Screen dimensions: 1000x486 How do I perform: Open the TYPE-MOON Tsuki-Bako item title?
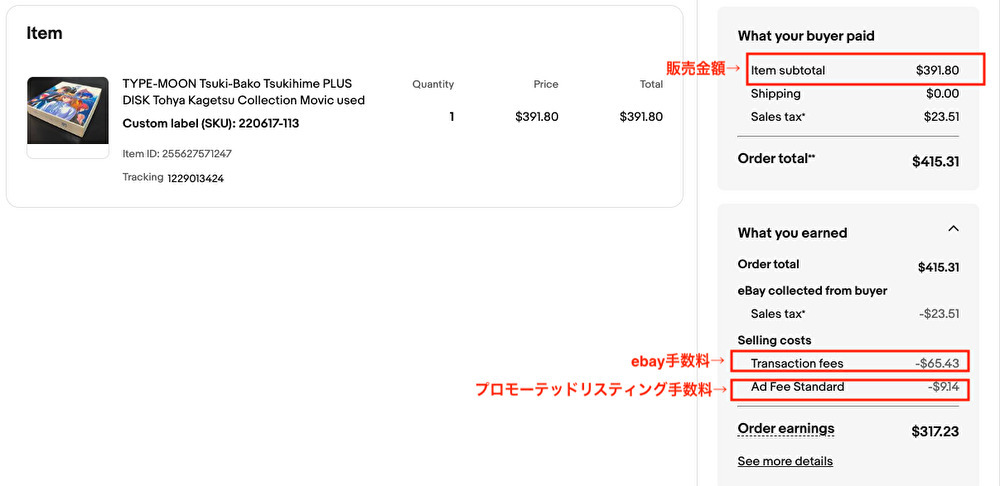coord(243,92)
